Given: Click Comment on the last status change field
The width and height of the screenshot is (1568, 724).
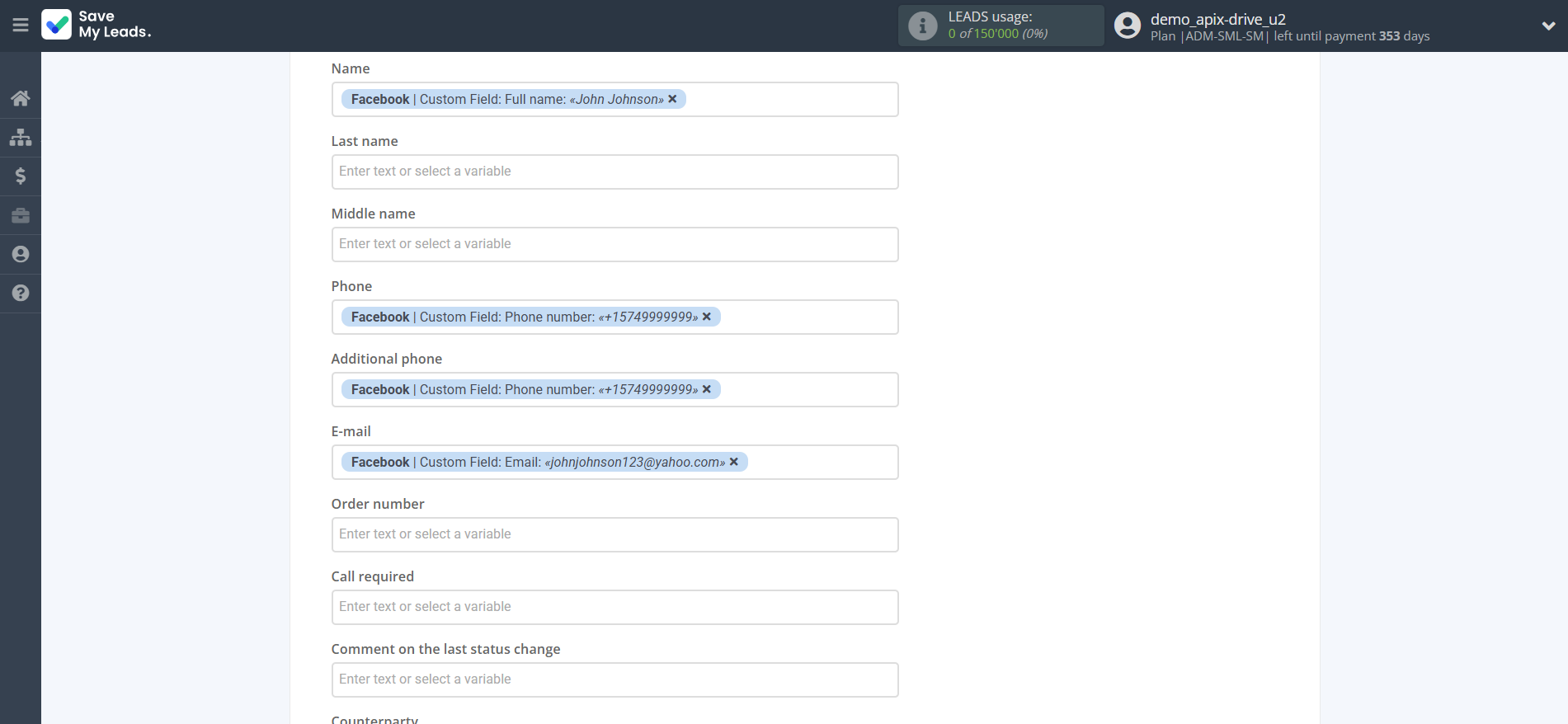Looking at the screenshot, I should tap(614, 679).
